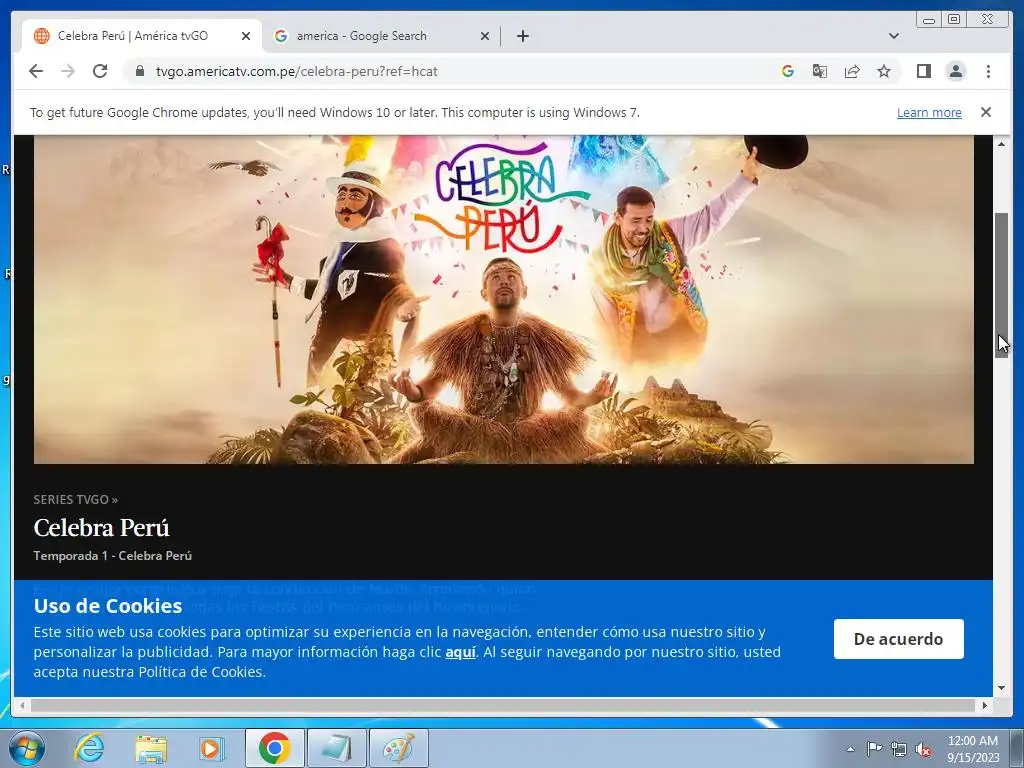Click the Celebra Perú title text
The image size is (1024, 768).
tap(101, 528)
